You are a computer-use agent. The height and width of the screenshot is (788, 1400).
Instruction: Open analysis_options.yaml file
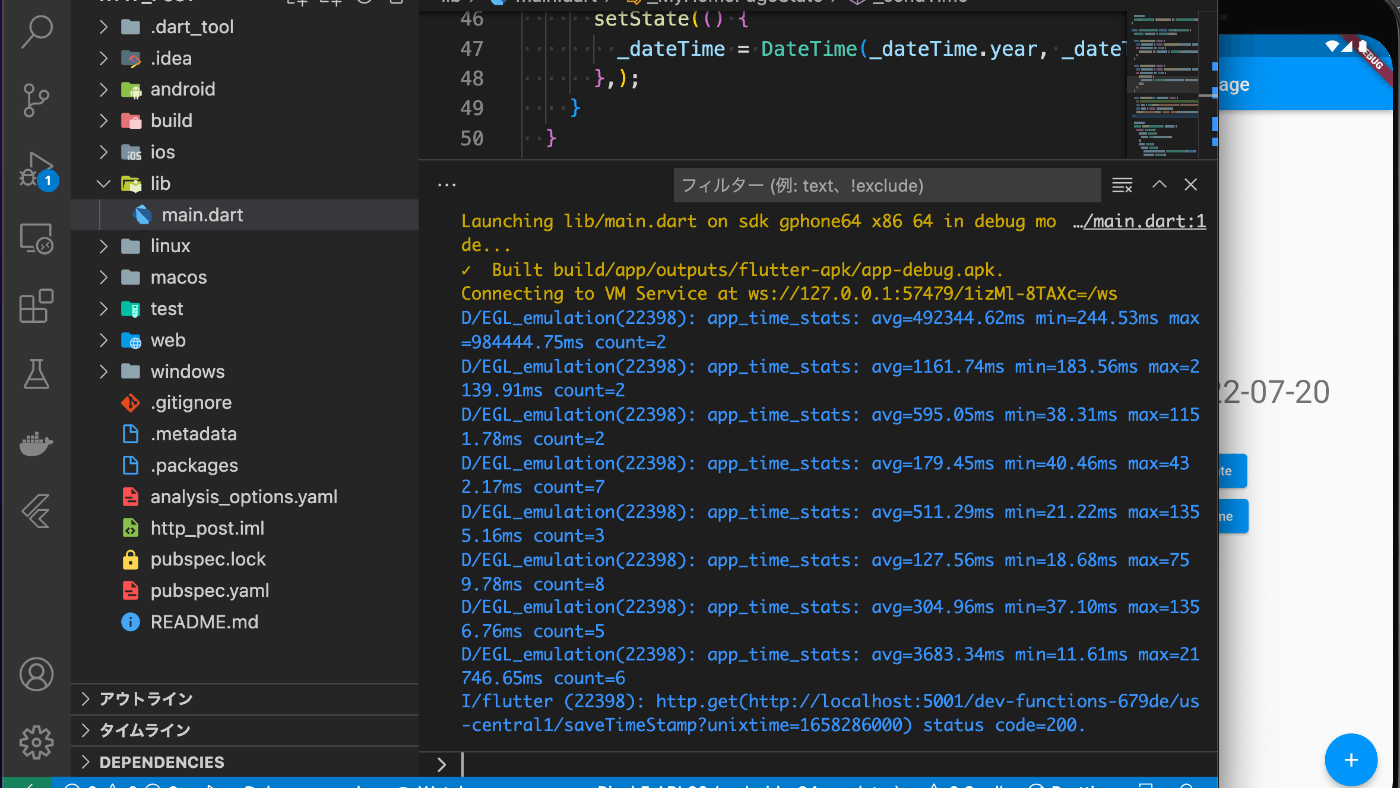coord(245,497)
